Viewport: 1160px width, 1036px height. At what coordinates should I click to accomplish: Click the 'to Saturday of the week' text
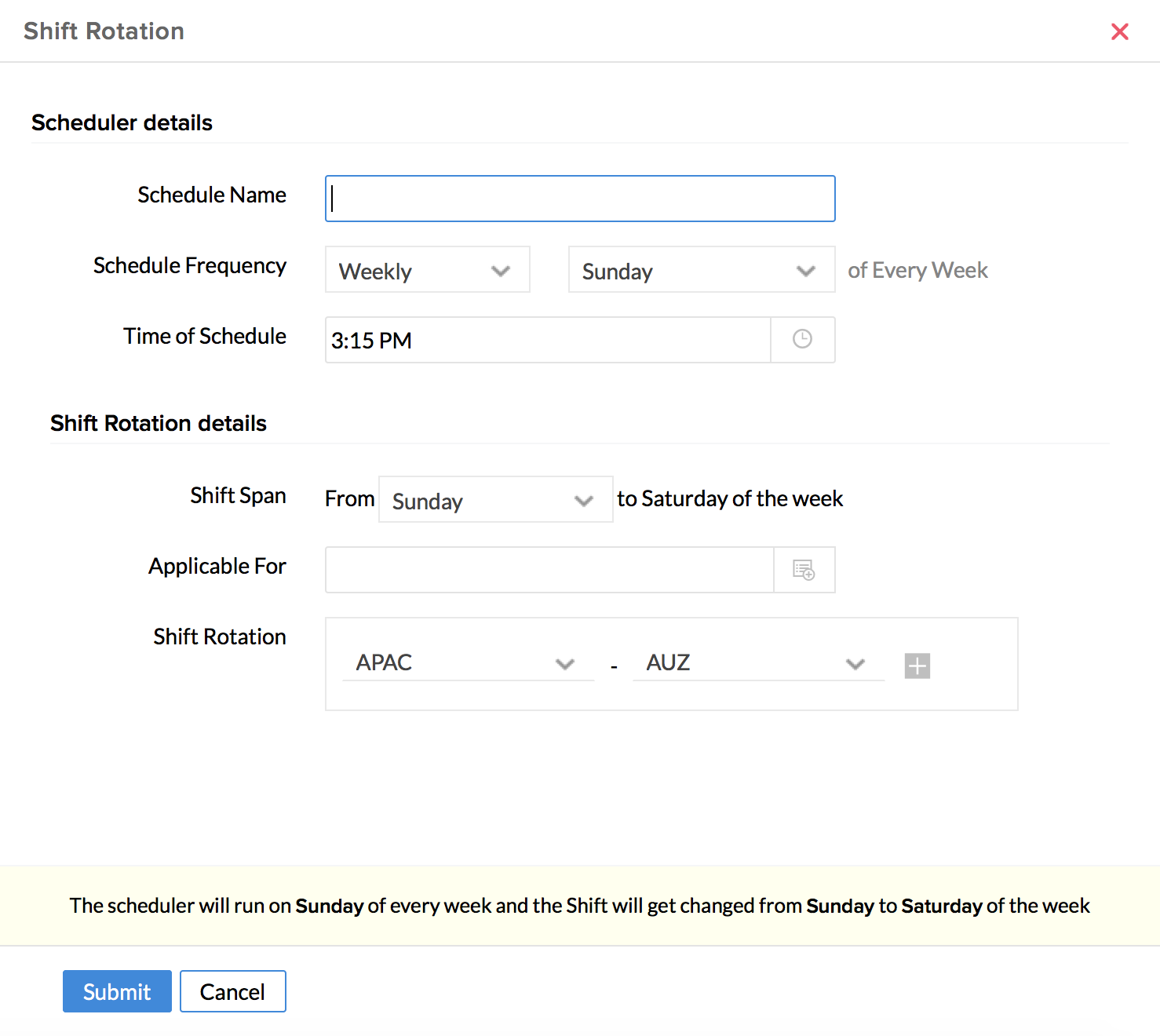coord(730,499)
